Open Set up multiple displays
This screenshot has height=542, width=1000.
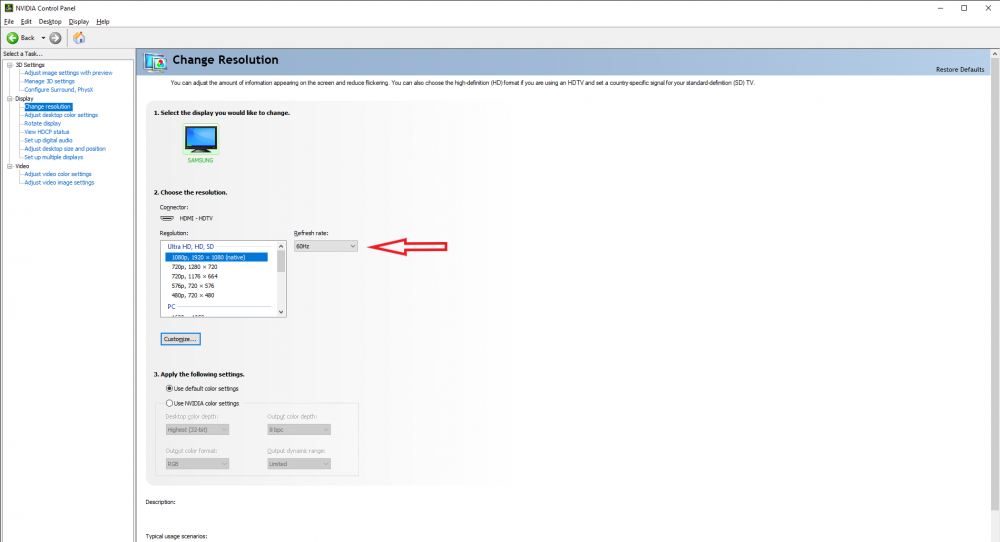tap(54, 157)
